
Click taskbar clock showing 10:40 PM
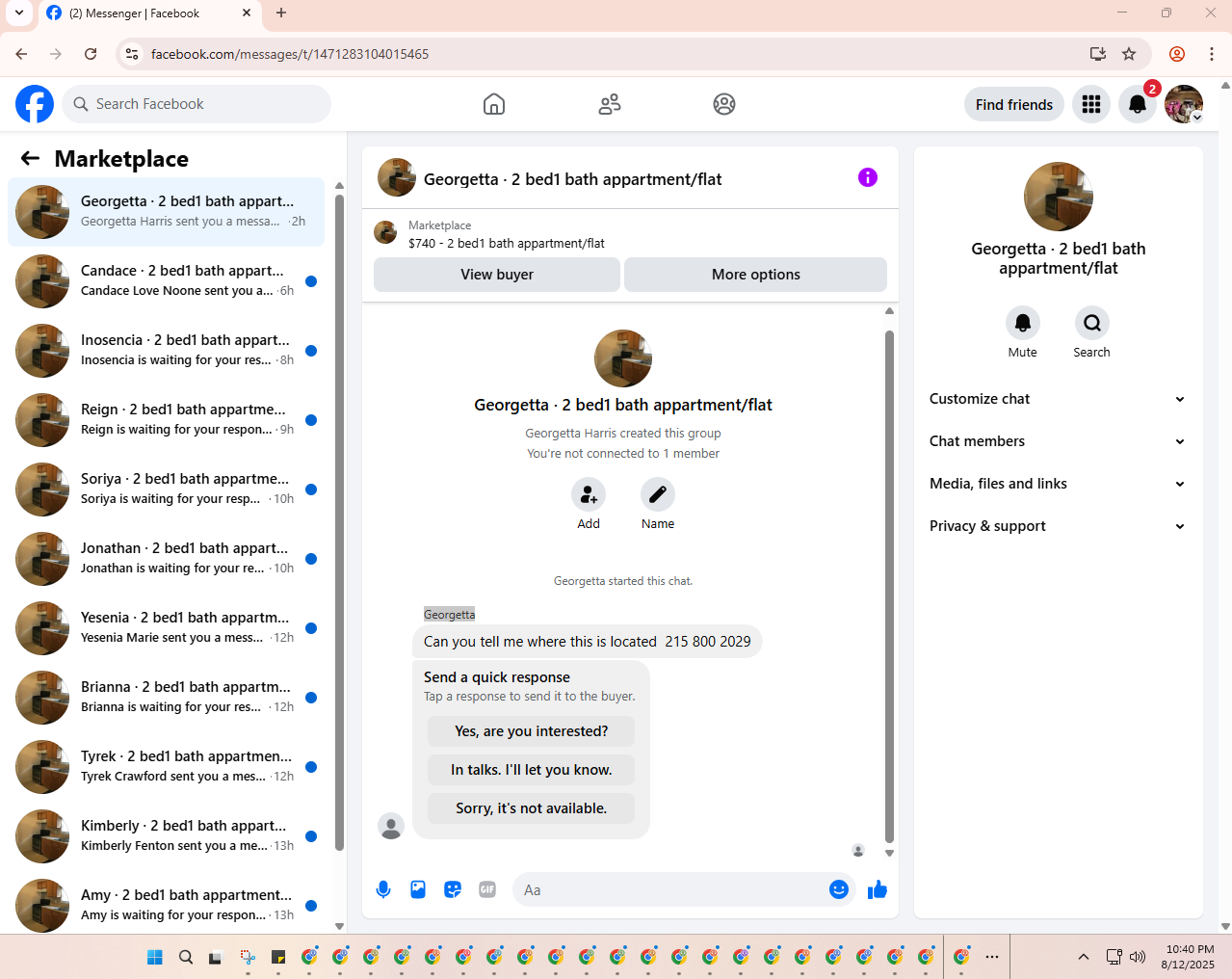pyautogui.click(x=1189, y=957)
